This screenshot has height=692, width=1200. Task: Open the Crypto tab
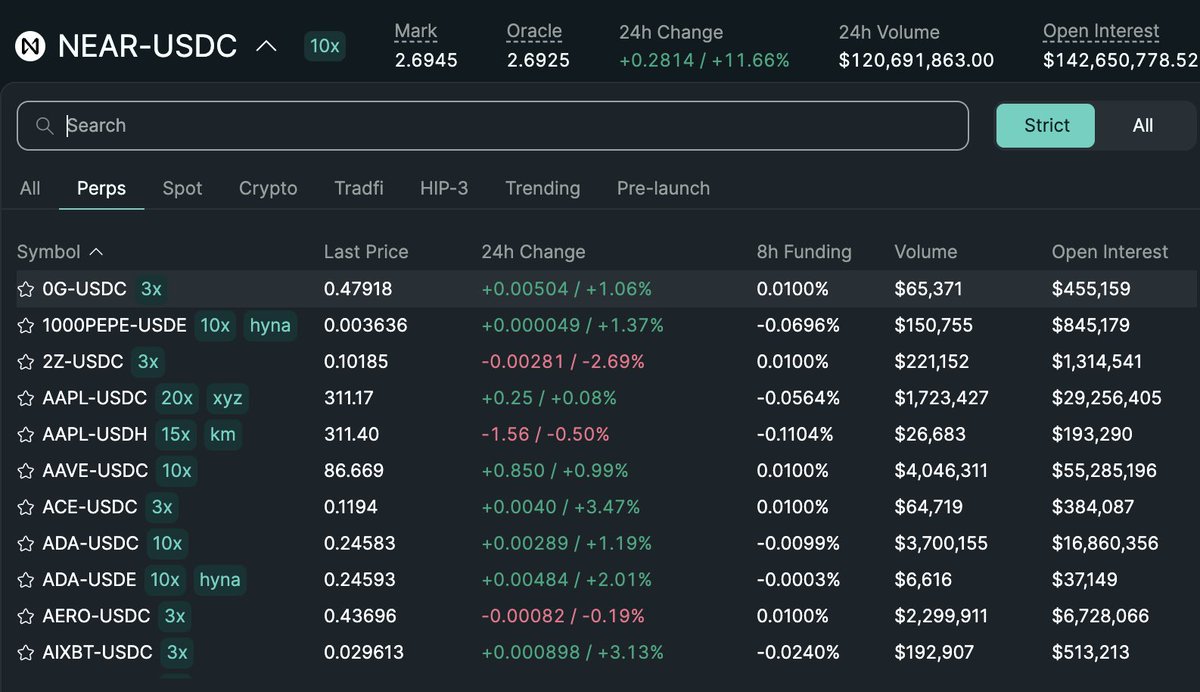268,188
